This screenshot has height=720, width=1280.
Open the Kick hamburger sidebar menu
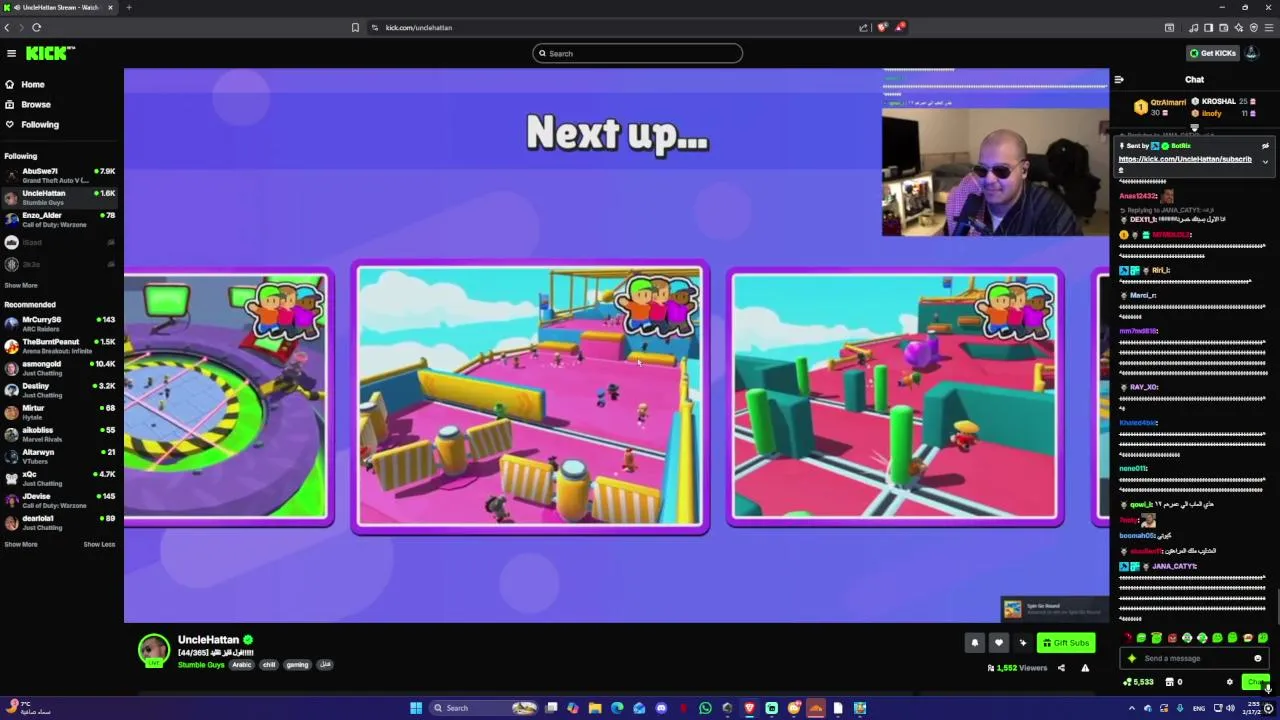pos(11,53)
